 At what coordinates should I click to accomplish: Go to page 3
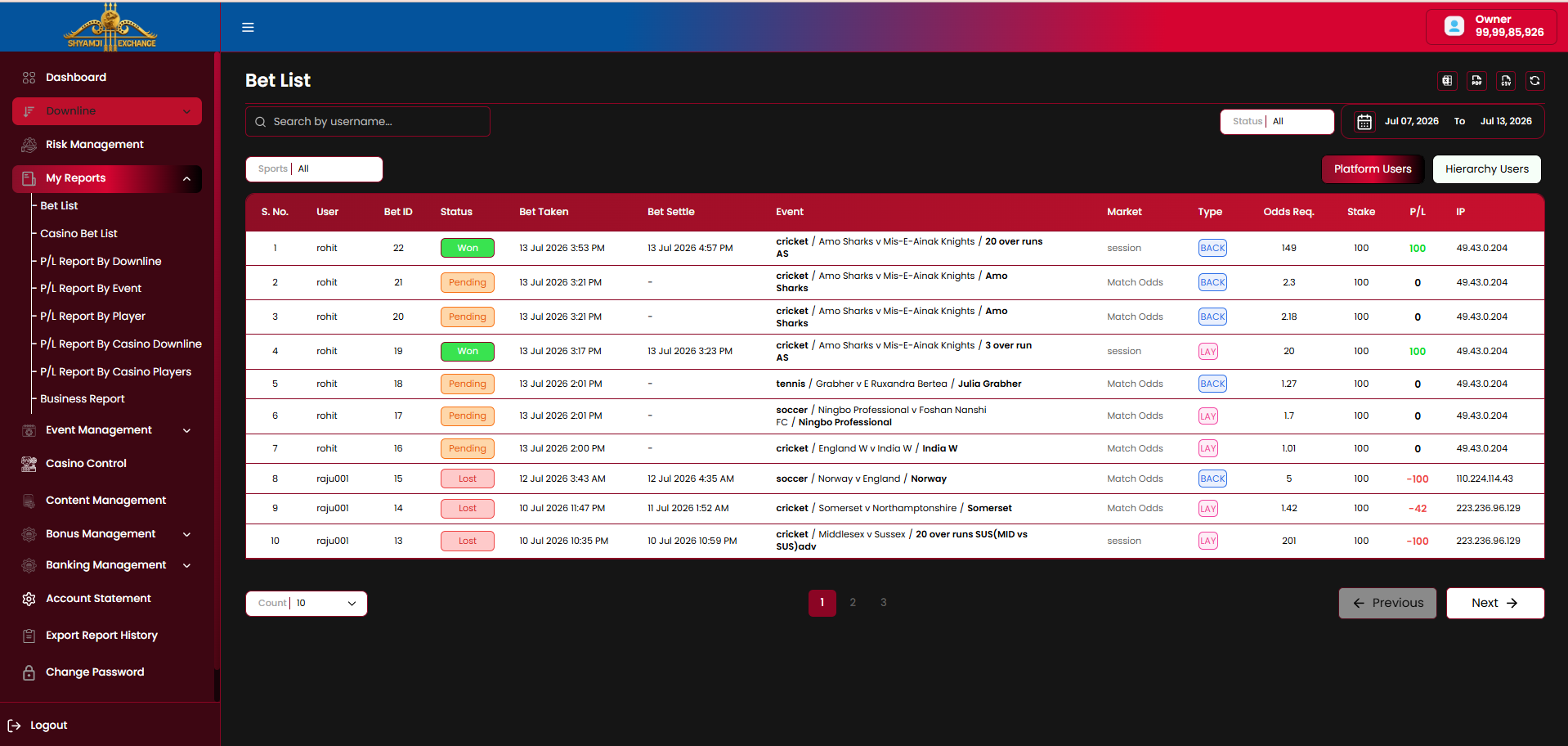pos(883,603)
